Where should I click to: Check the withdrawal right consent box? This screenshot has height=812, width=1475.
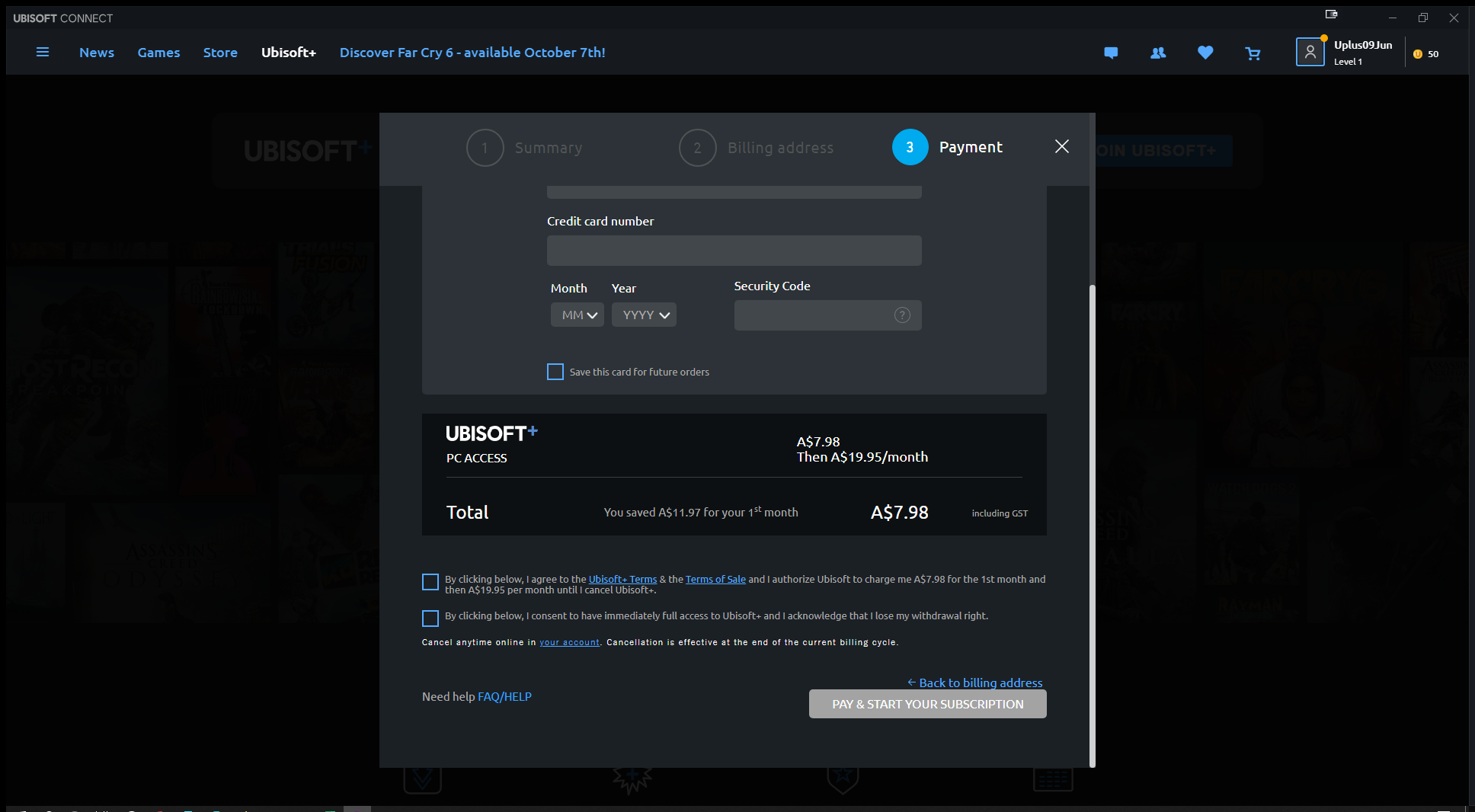[x=430, y=618]
